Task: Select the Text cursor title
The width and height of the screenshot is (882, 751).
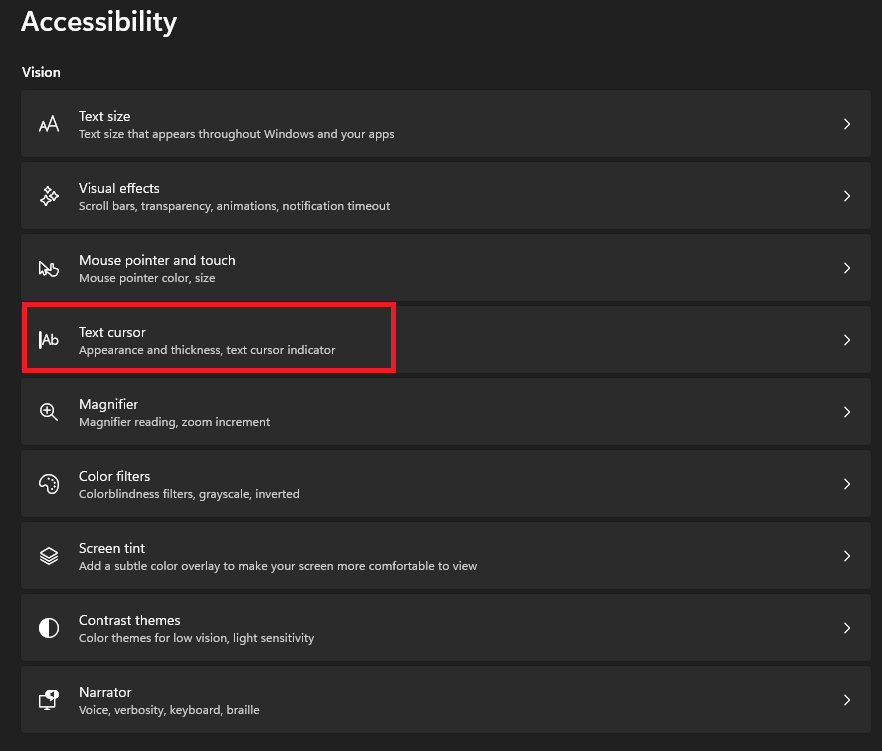Action: point(112,332)
